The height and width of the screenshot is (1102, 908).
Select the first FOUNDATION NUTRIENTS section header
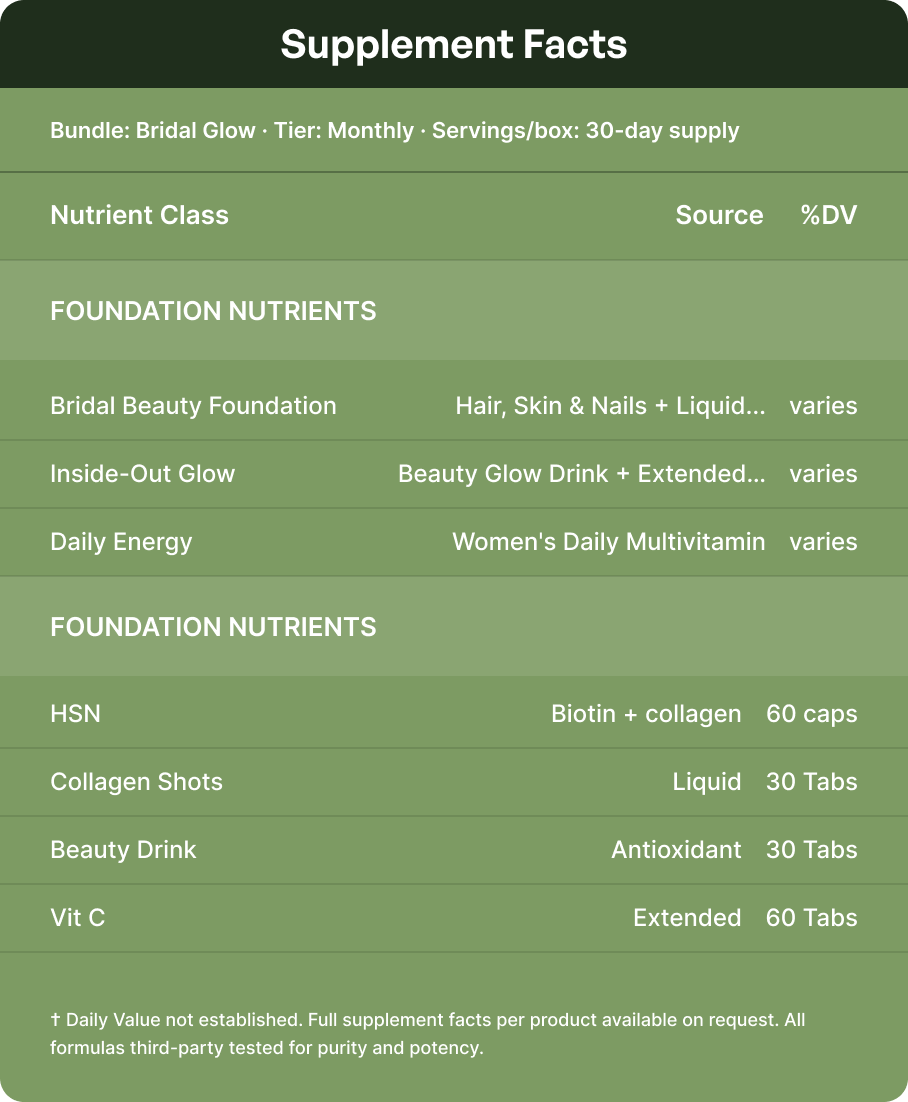click(454, 311)
